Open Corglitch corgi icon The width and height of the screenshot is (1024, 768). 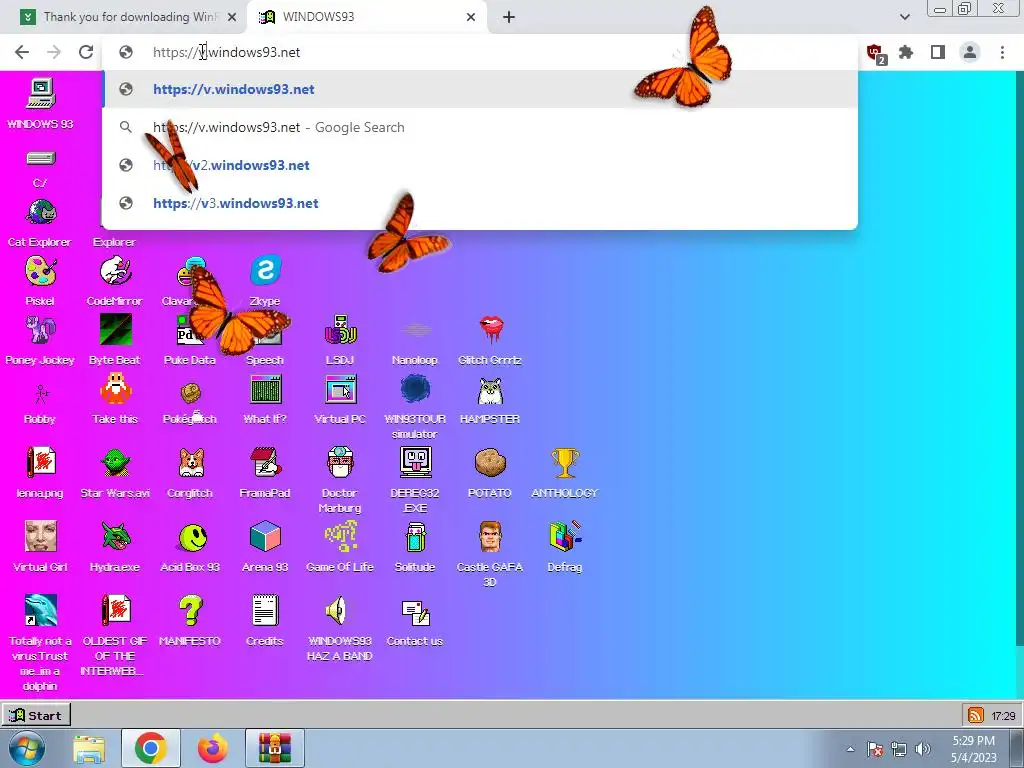191,463
